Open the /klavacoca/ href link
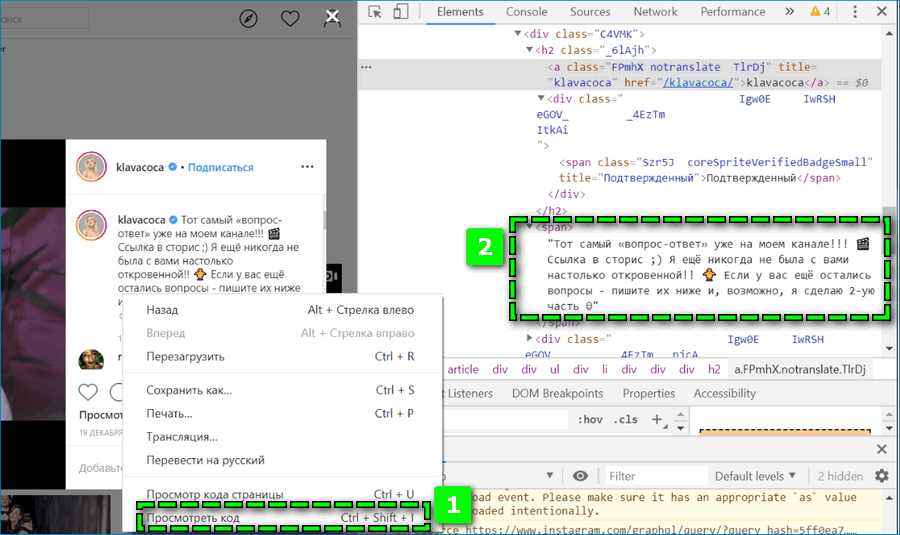 pyautogui.click(x=695, y=83)
